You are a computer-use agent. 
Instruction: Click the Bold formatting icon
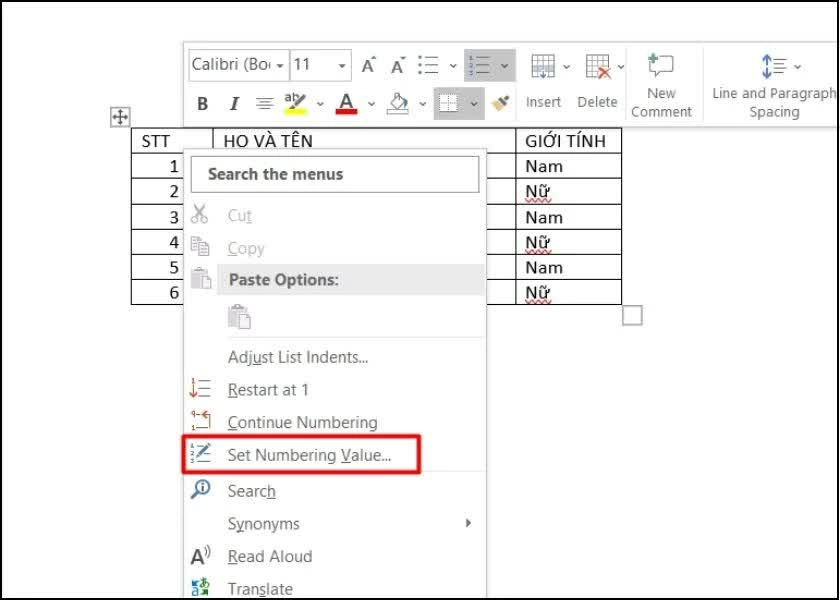tap(202, 103)
